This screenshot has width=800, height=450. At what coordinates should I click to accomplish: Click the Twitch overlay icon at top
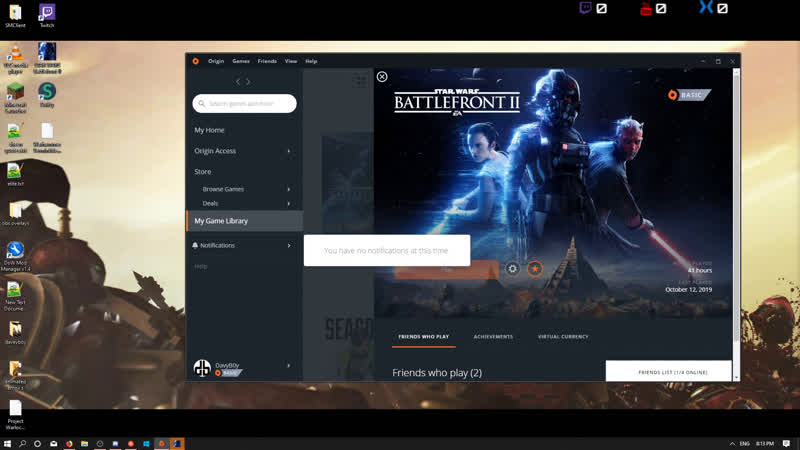point(585,8)
